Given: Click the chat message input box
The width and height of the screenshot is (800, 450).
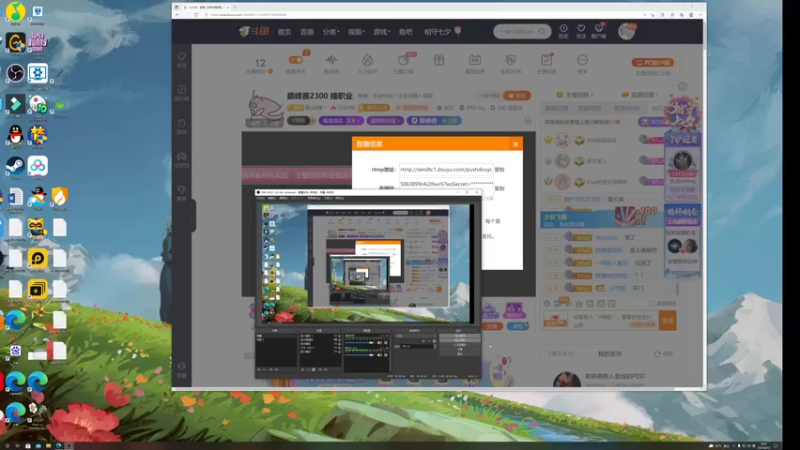Looking at the screenshot, I should tap(613, 320).
